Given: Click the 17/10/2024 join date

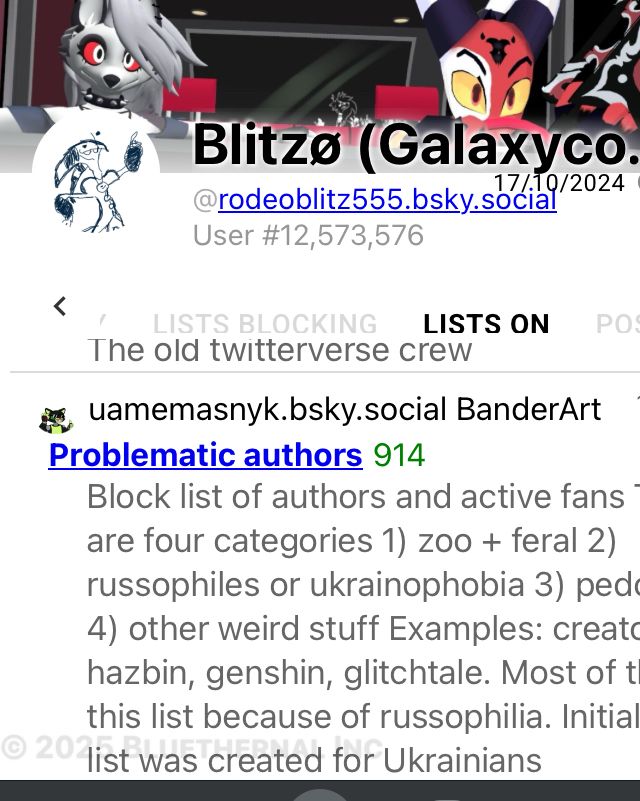Looking at the screenshot, I should click(x=559, y=183).
